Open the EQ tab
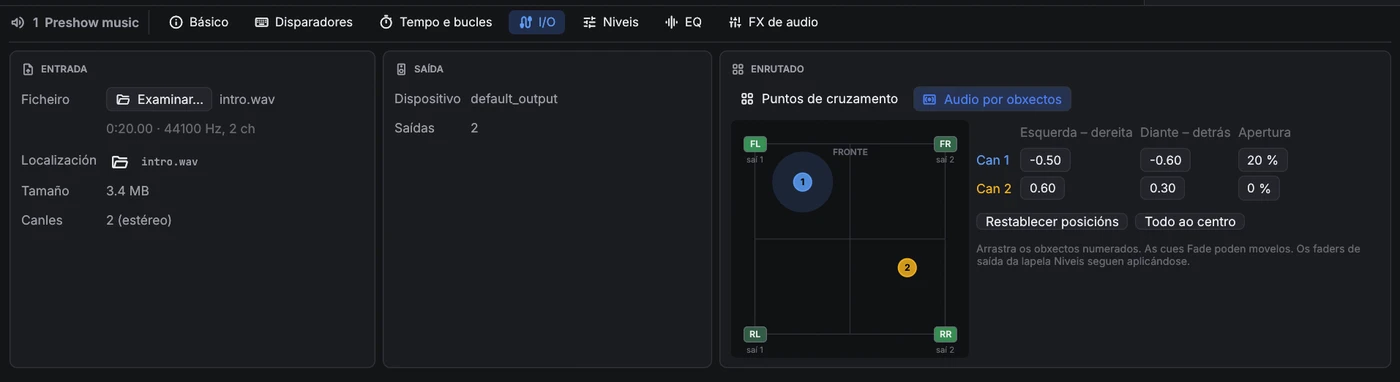This screenshot has width=1400, height=382. tap(683, 22)
